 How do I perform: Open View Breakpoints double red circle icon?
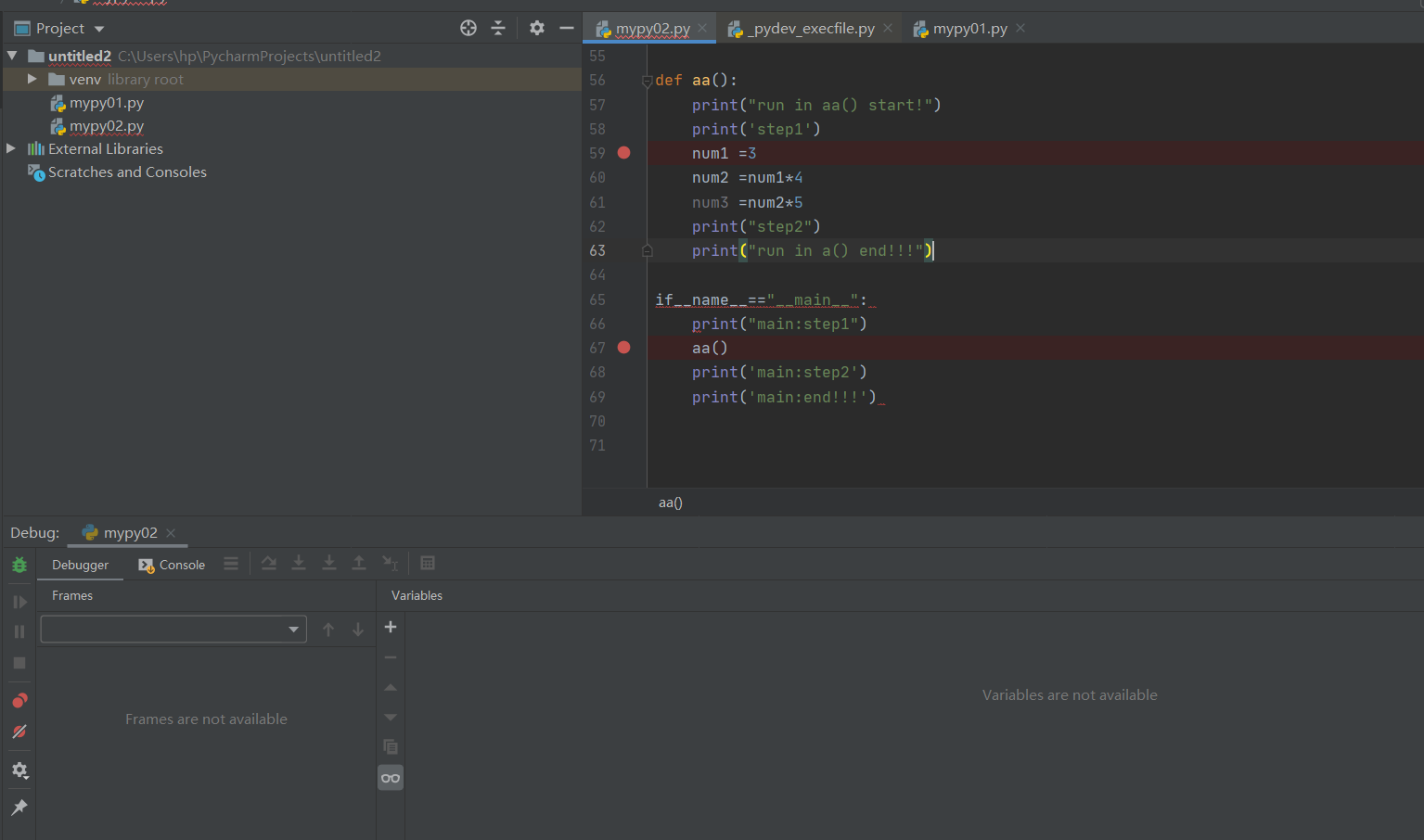pyautogui.click(x=19, y=700)
